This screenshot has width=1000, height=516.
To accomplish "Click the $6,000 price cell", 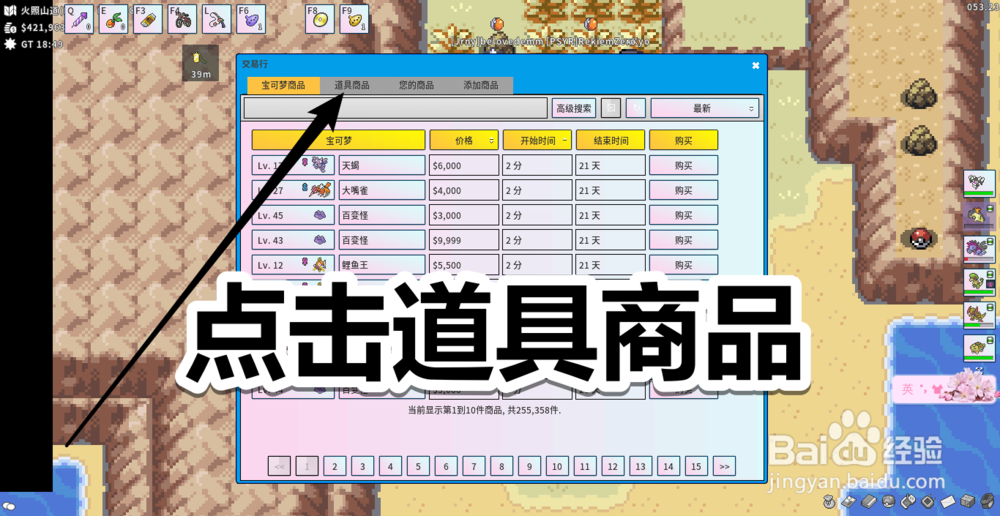I will 464,165.
